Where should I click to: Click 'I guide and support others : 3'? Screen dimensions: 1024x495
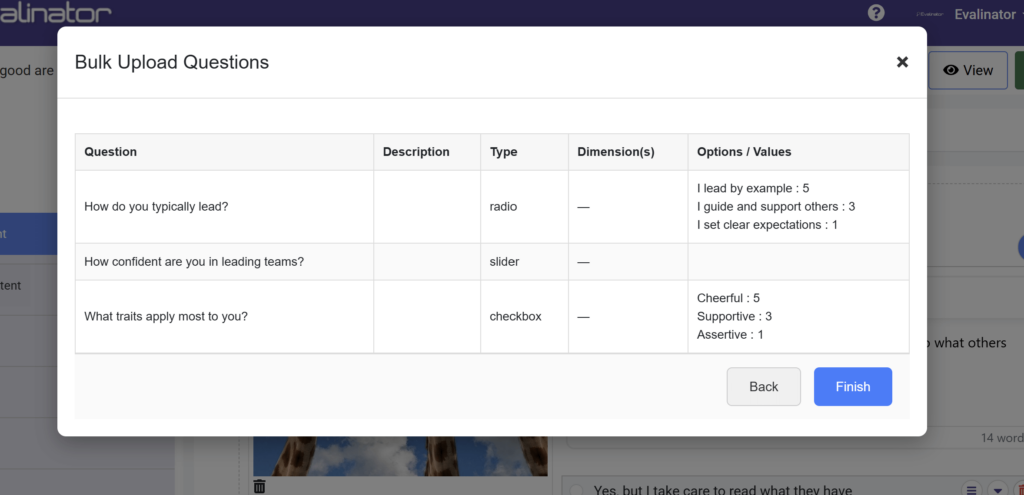[x=776, y=206]
